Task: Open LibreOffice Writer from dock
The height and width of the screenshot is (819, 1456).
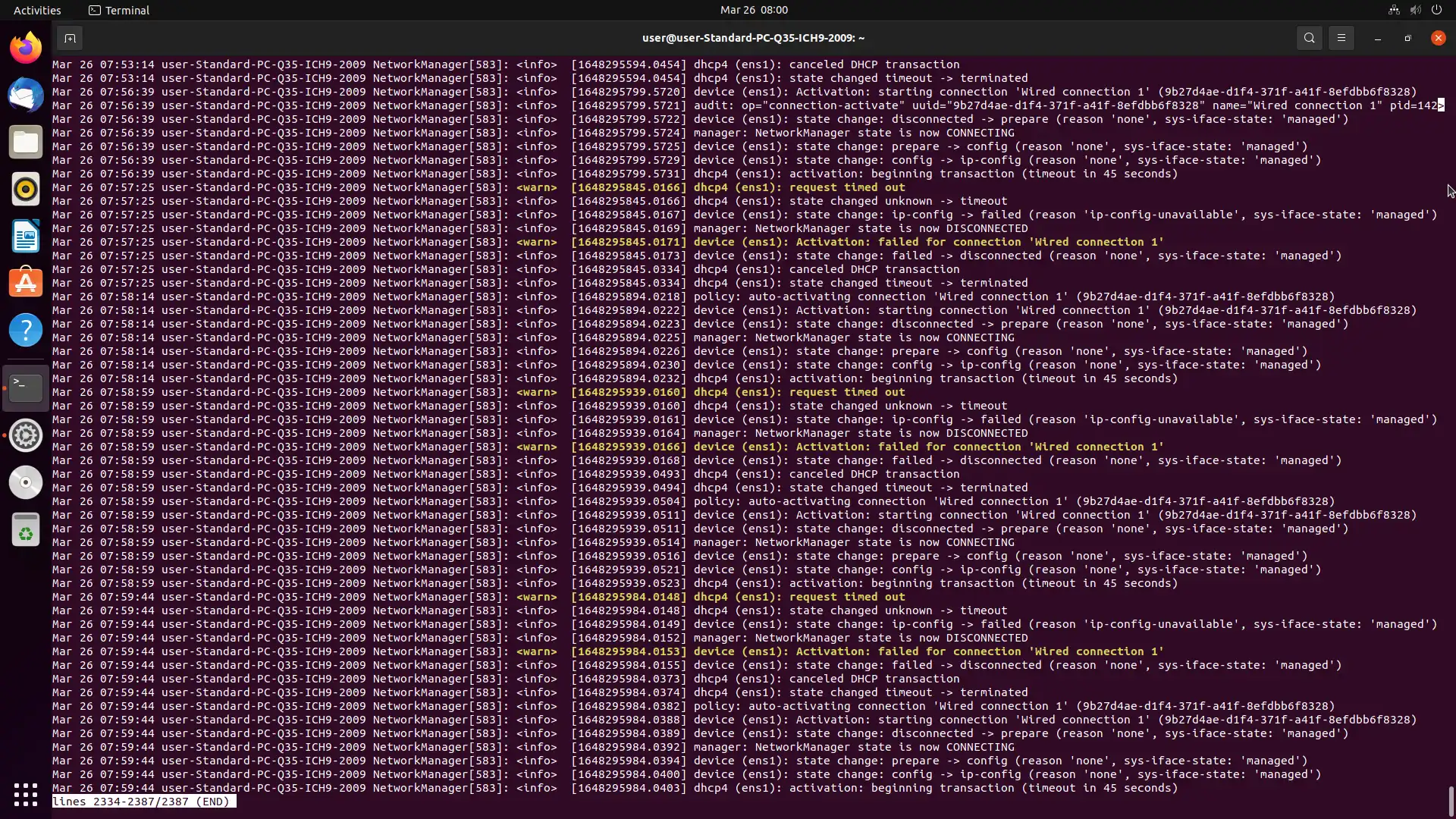Action: click(x=26, y=236)
